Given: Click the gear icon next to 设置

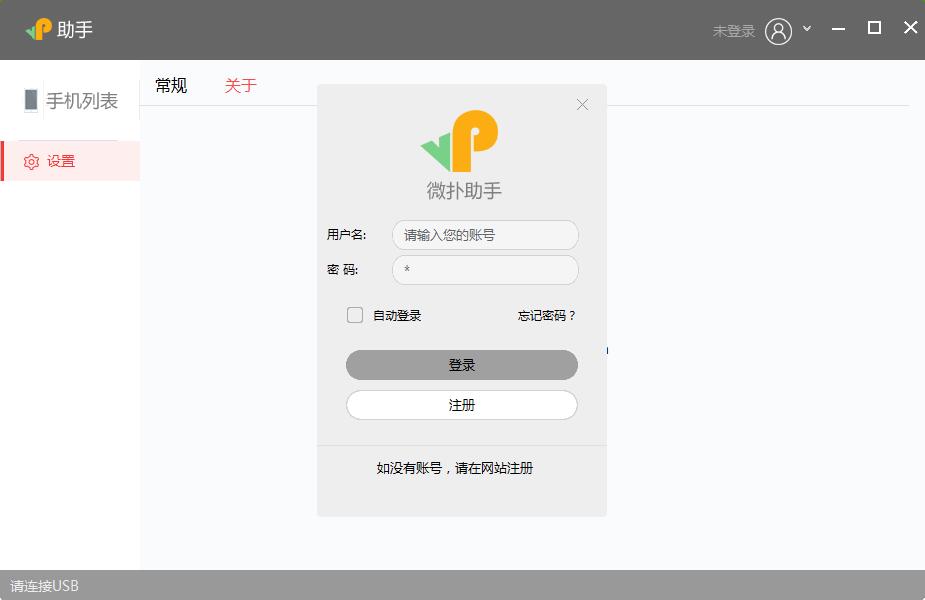Looking at the screenshot, I should [x=31, y=161].
